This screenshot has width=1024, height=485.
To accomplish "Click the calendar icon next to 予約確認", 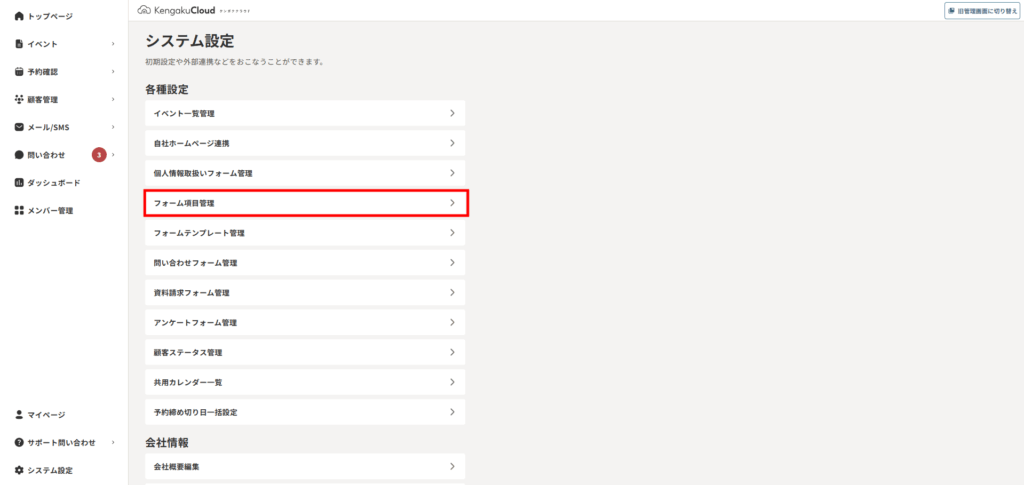I will (19, 72).
